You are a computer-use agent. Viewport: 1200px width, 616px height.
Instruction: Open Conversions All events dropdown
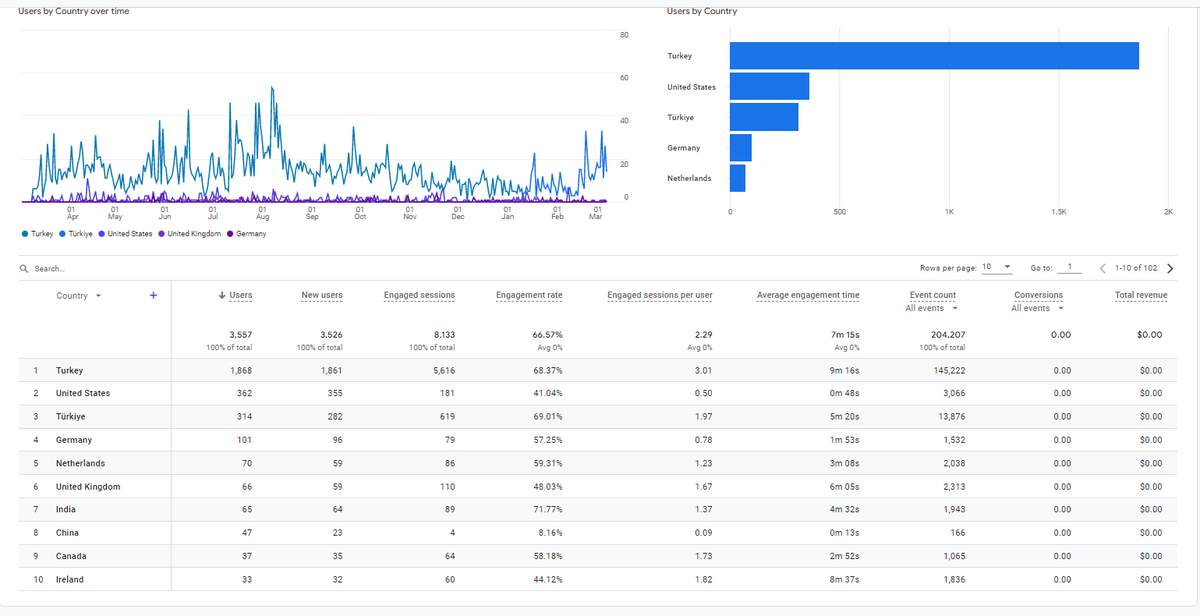pos(1038,308)
